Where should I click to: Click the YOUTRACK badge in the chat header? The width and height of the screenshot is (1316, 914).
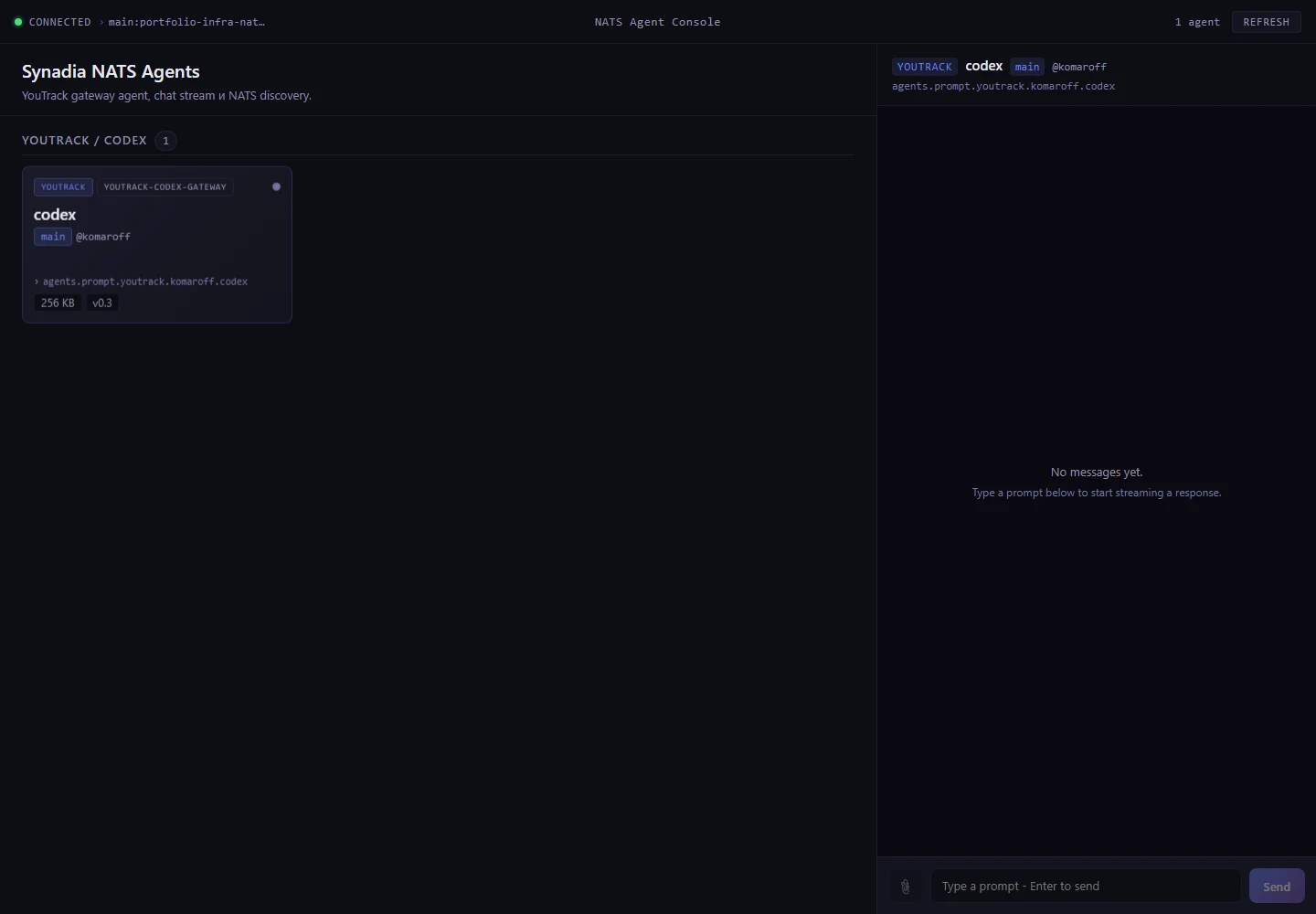pyautogui.click(x=925, y=67)
